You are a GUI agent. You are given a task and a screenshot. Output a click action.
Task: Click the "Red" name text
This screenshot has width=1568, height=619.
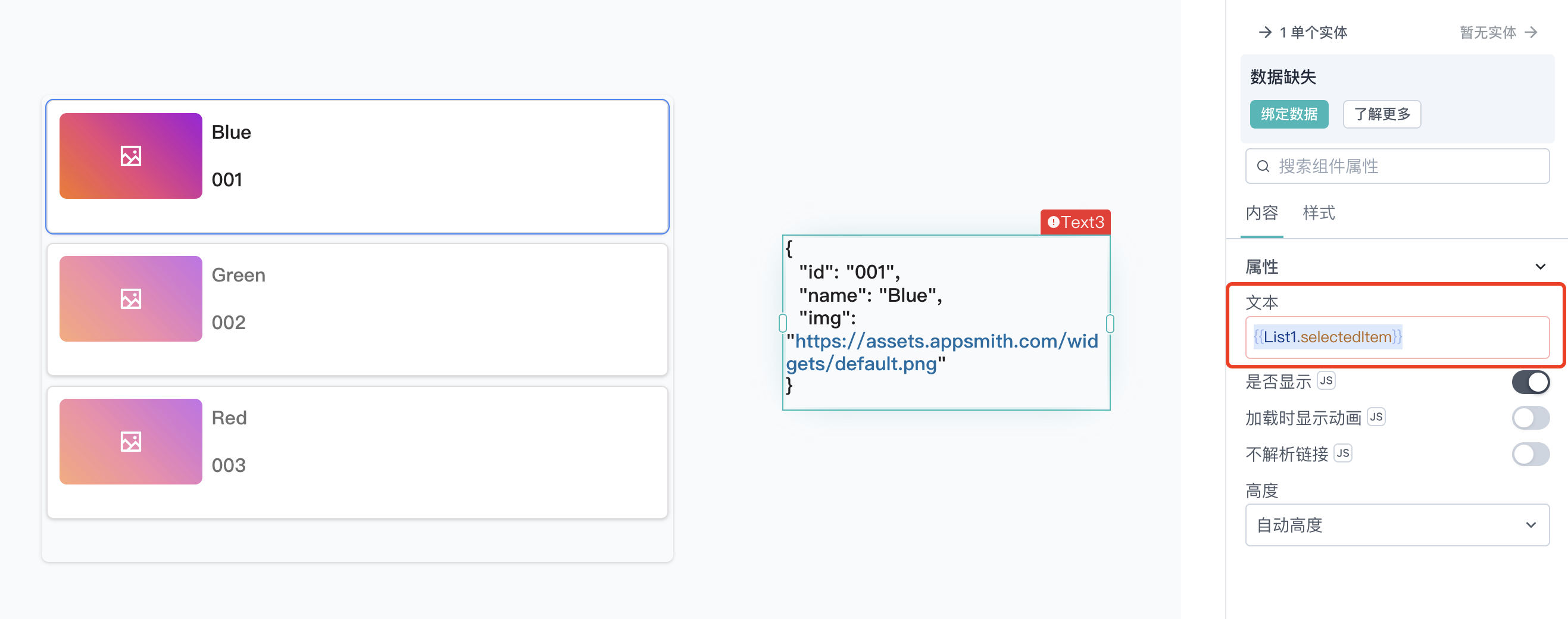229,418
